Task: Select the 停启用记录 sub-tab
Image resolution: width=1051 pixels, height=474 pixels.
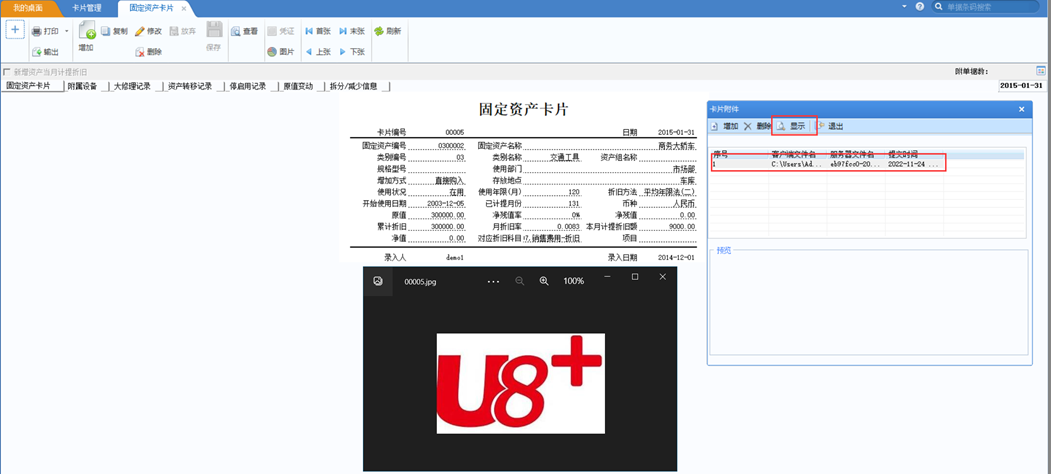Action: click(x=248, y=86)
